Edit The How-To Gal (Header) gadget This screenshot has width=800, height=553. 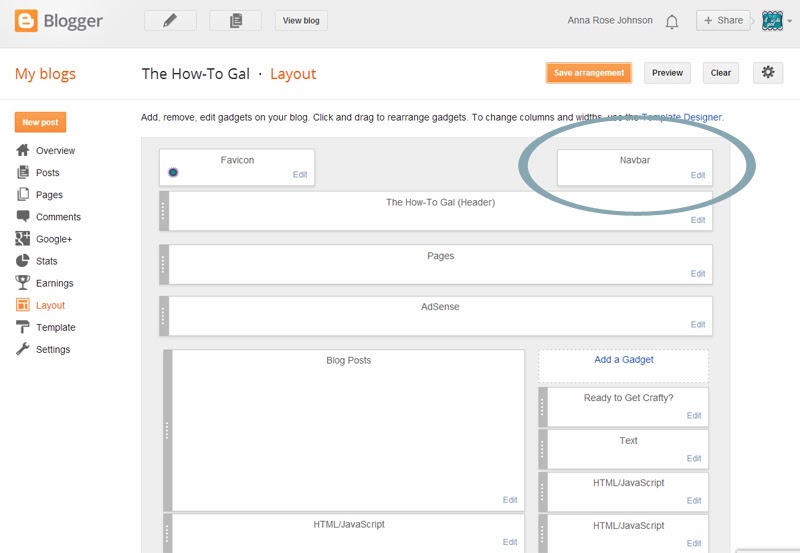pyautogui.click(x=698, y=220)
